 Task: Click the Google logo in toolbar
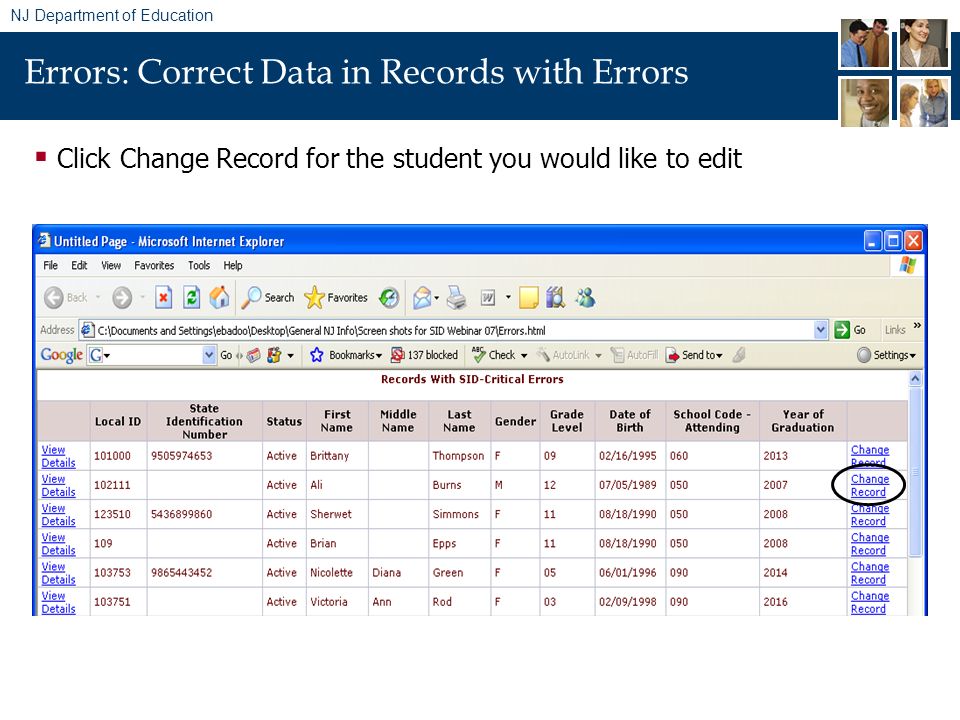(x=61, y=355)
